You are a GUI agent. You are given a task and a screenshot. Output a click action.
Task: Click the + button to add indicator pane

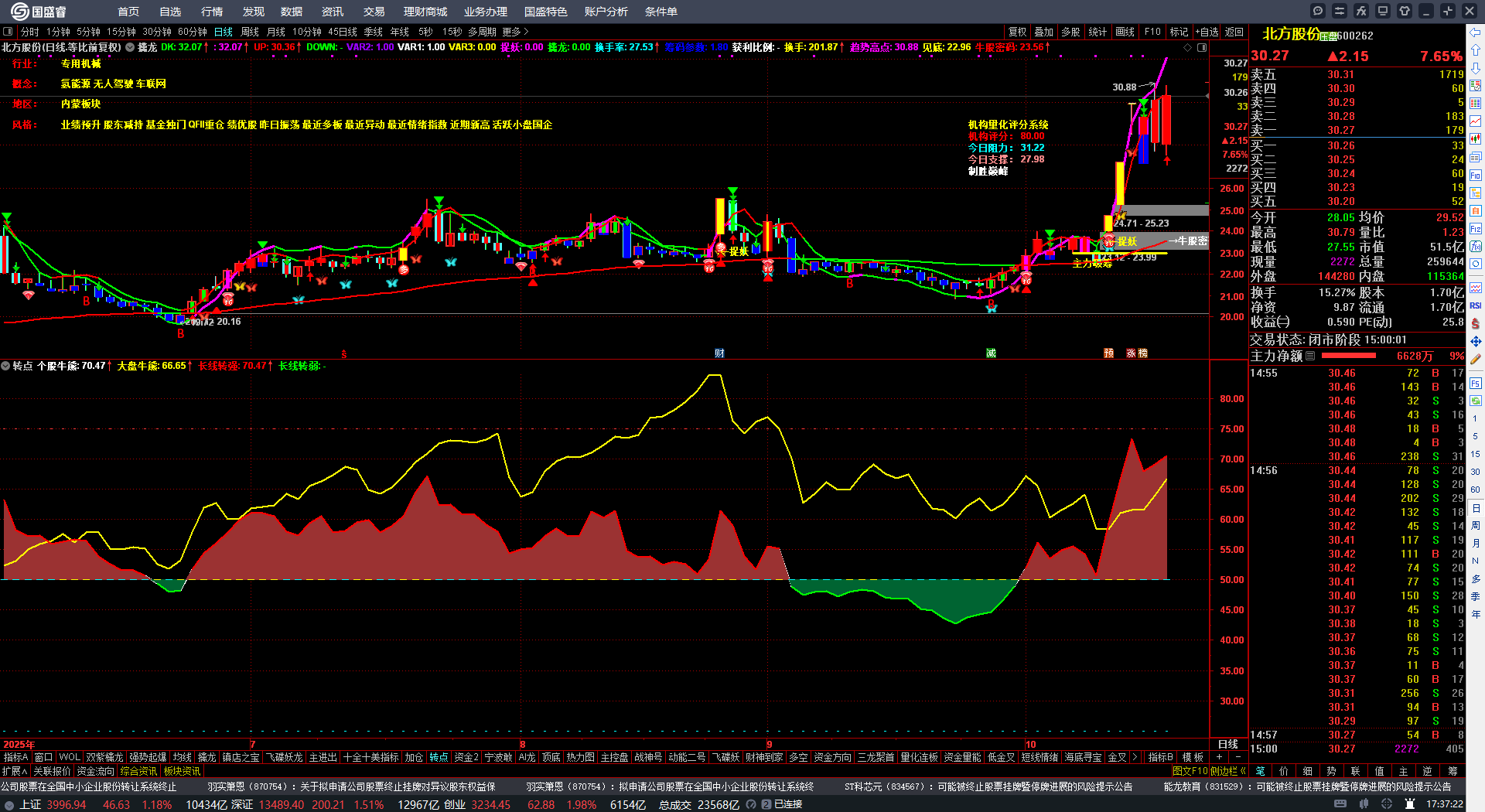tap(1220, 757)
